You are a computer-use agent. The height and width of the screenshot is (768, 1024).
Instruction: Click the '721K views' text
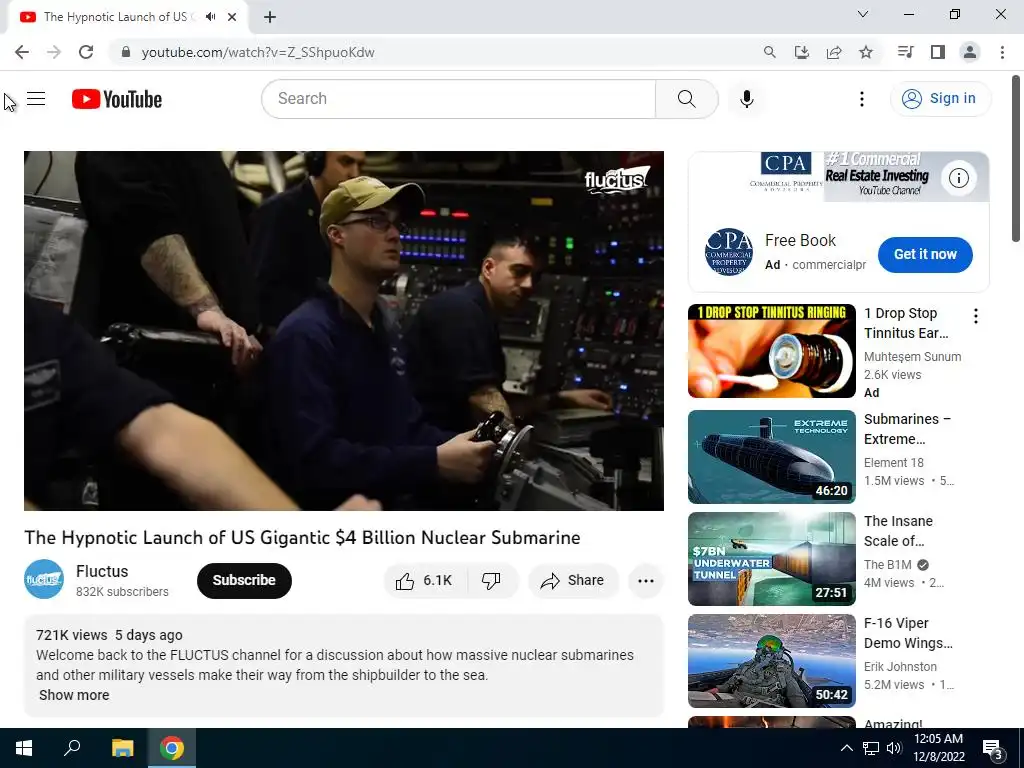point(72,635)
